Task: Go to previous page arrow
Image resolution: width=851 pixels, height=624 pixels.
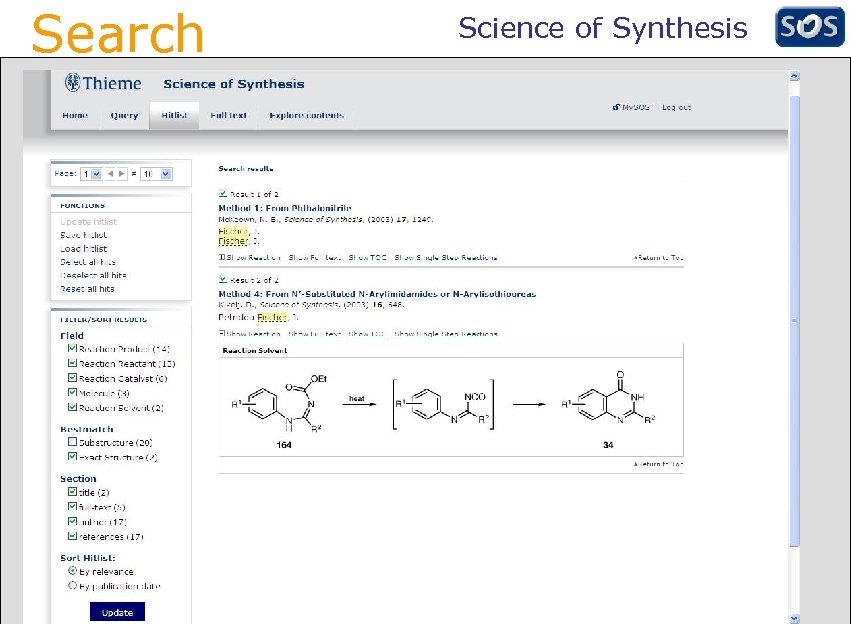Action: click(110, 174)
